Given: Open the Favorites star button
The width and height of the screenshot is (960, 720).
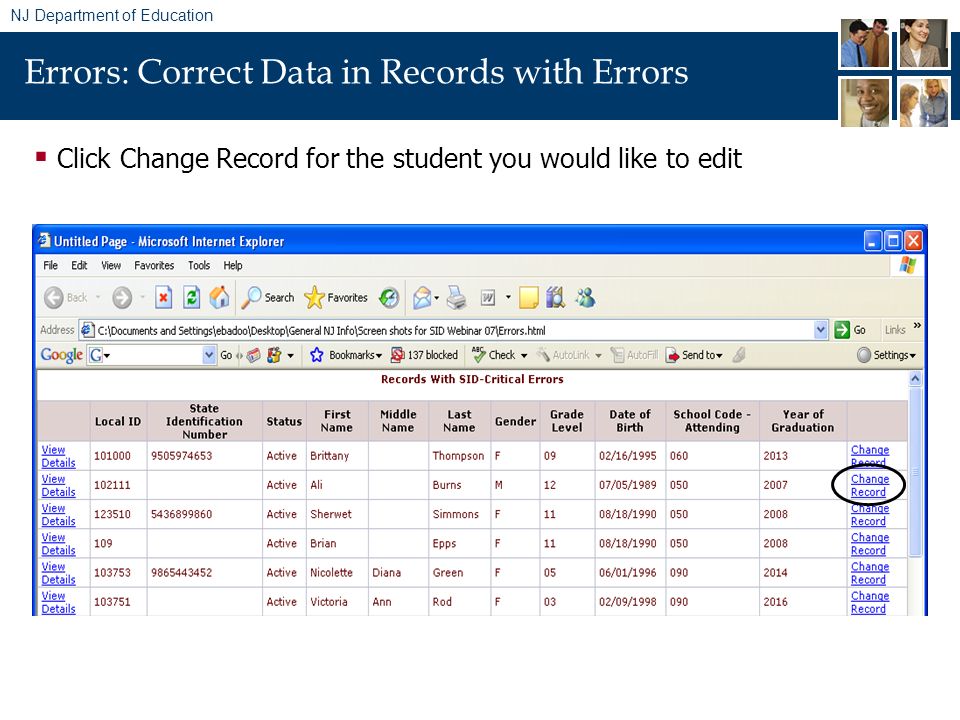Looking at the screenshot, I should coord(336,298).
